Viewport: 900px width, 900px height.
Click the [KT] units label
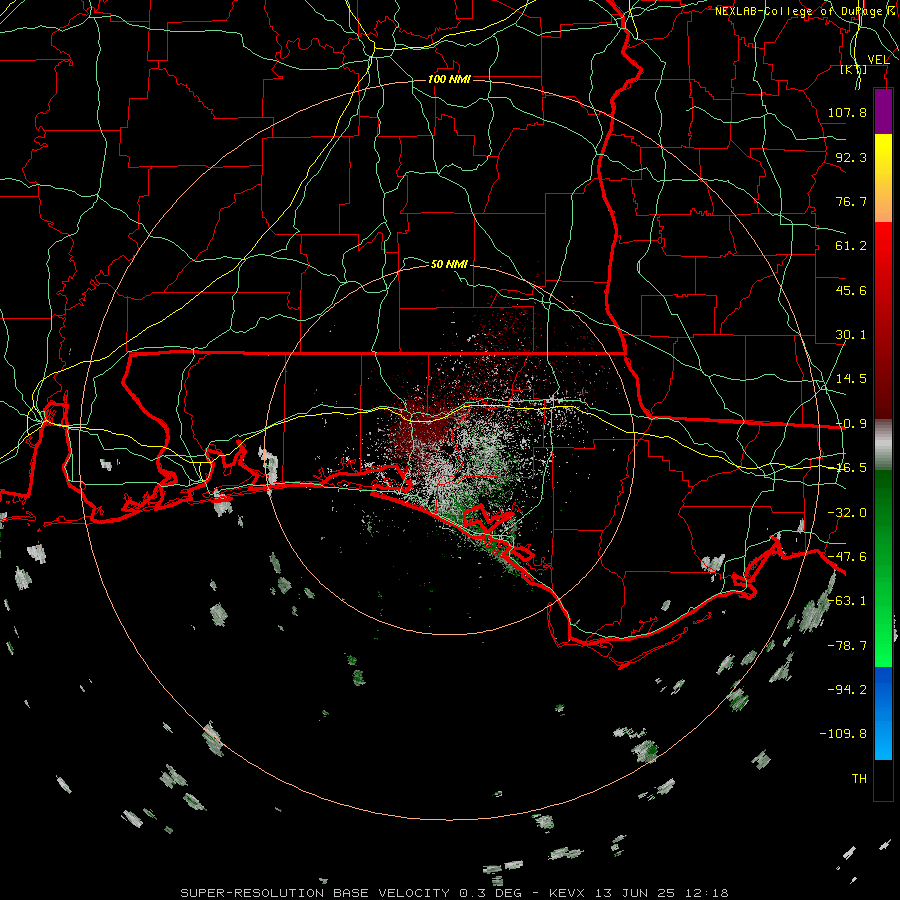tap(854, 69)
